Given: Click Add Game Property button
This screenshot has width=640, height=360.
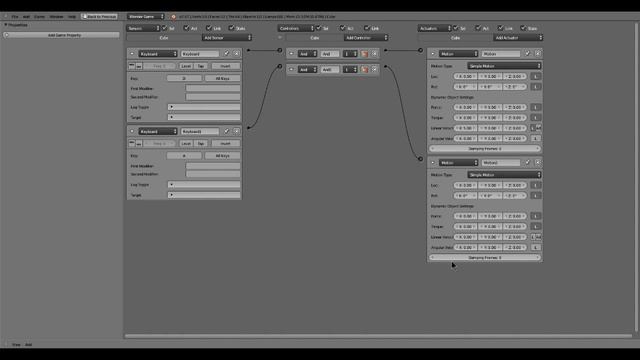Looking at the screenshot, I should coord(61,35).
